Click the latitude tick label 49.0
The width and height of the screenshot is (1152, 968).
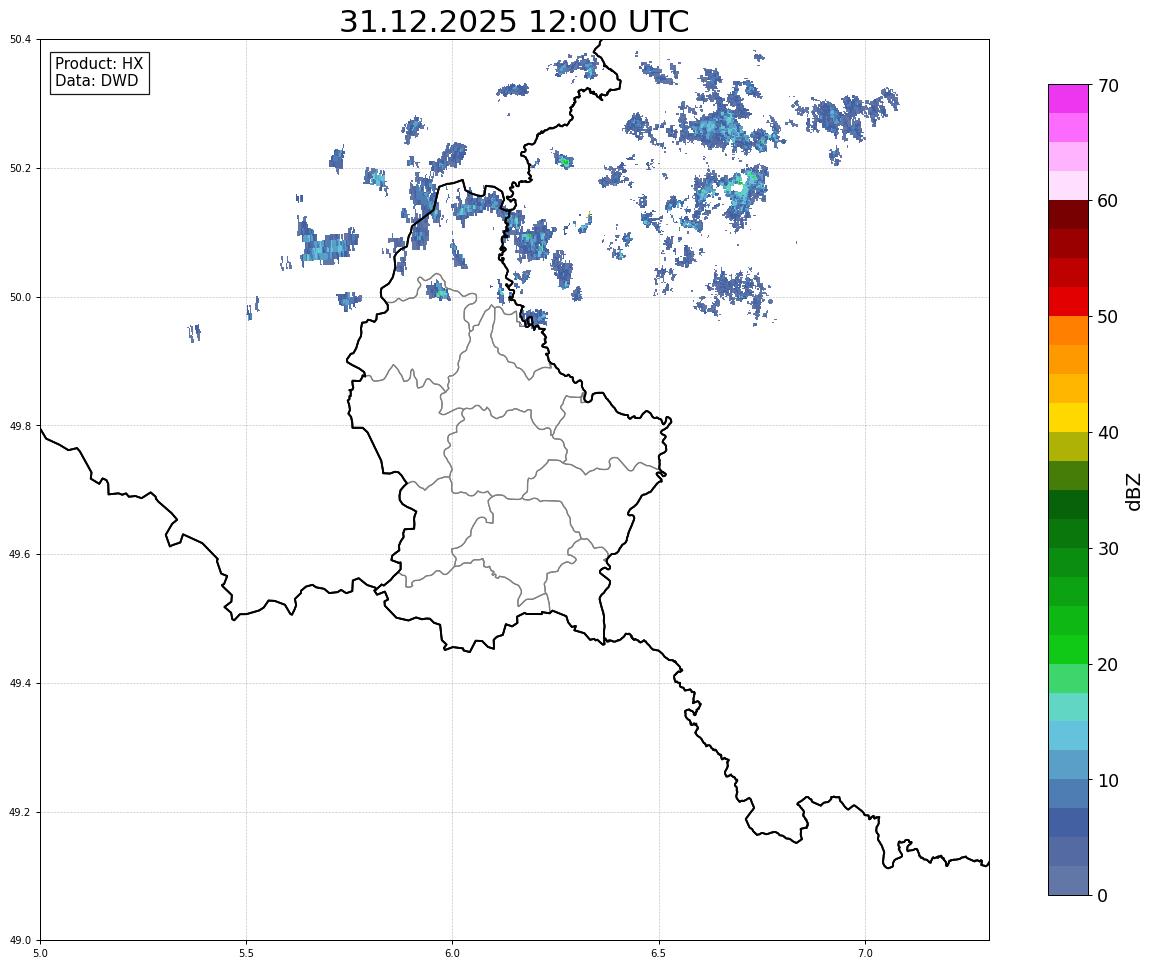pyautogui.click(x=20, y=941)
